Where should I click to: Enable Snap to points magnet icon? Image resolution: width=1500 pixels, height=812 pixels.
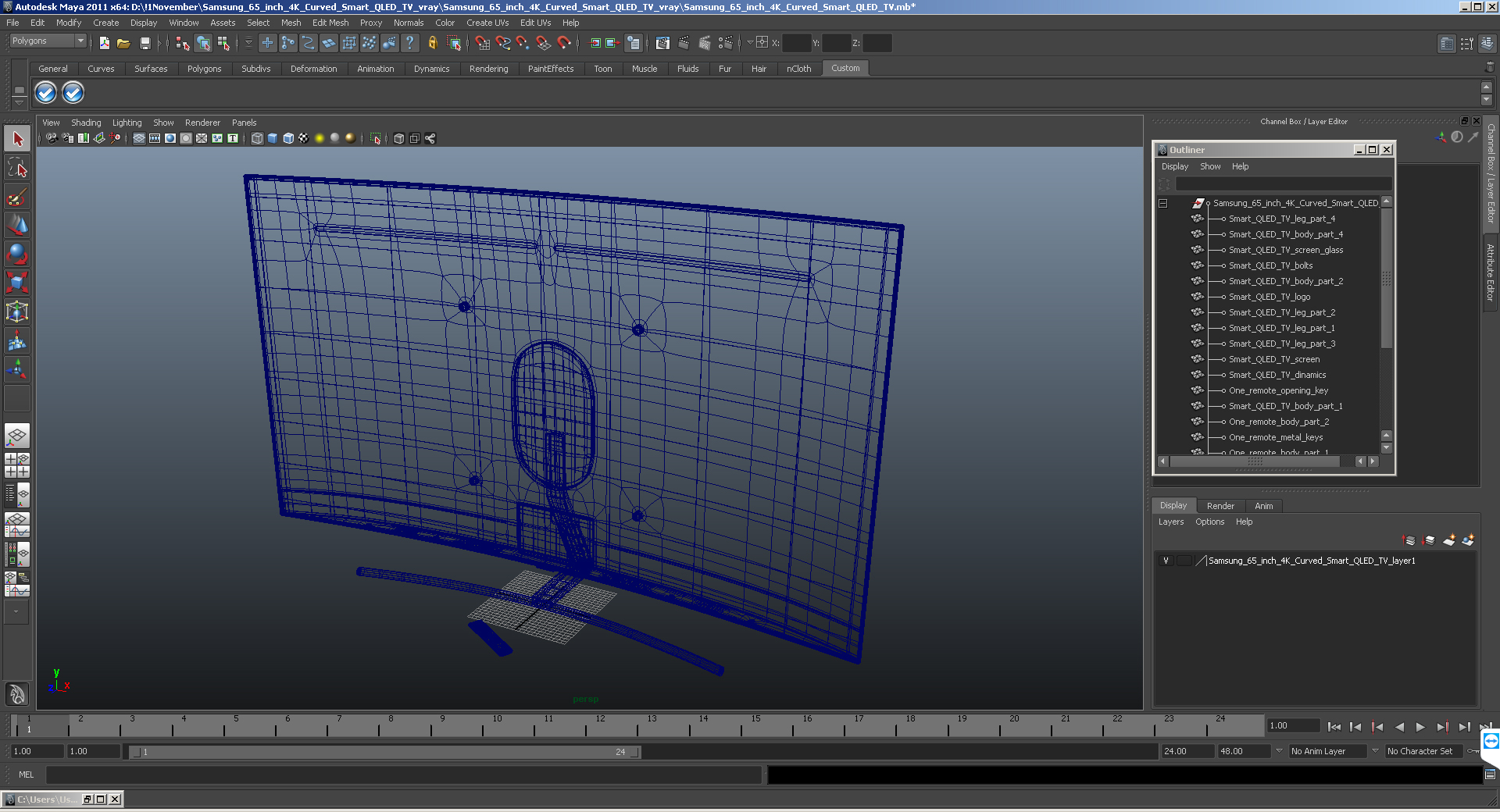coord(523,43)
